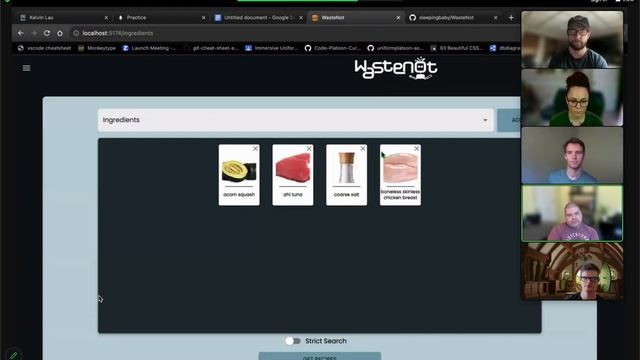Open the Launch Meeting bookmark
The height and width of the screenshot is (360, 640).
point(149,48)
